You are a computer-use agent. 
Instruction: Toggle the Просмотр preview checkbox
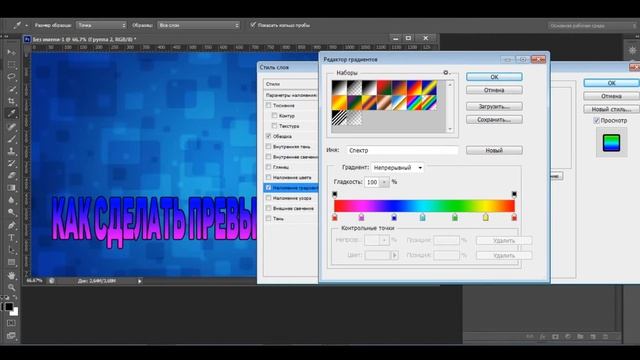[596, 120]
